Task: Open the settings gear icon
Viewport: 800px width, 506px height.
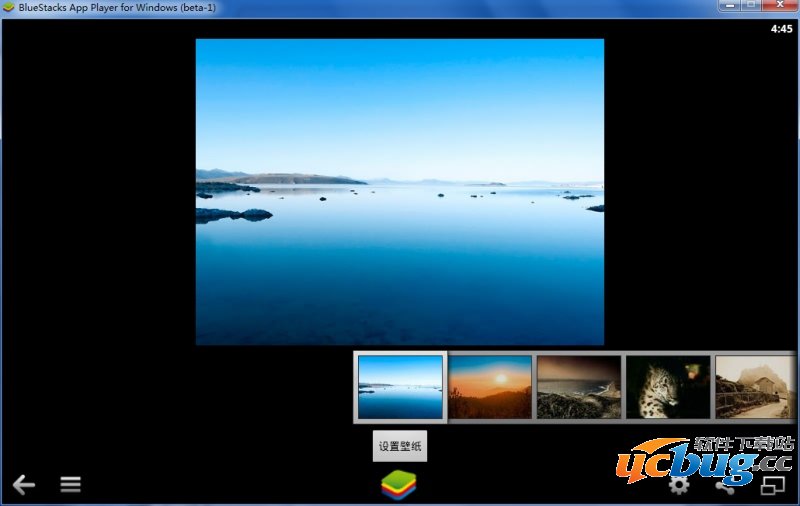Action: click(x=679, y=485)
